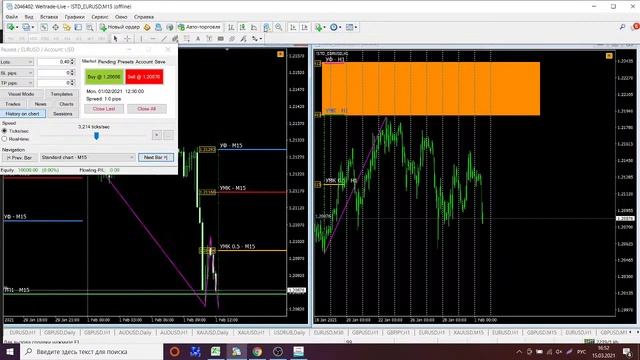
Task: Click the Close Last button
Action: click(104, 109)
